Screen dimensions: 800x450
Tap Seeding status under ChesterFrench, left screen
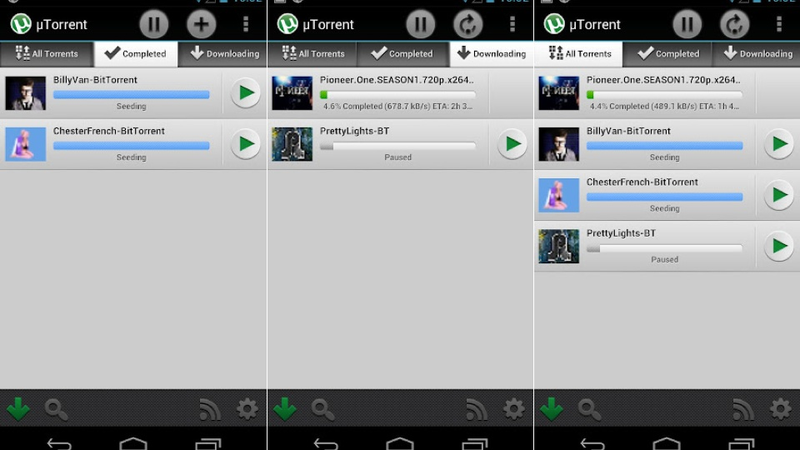click(131, 157)
